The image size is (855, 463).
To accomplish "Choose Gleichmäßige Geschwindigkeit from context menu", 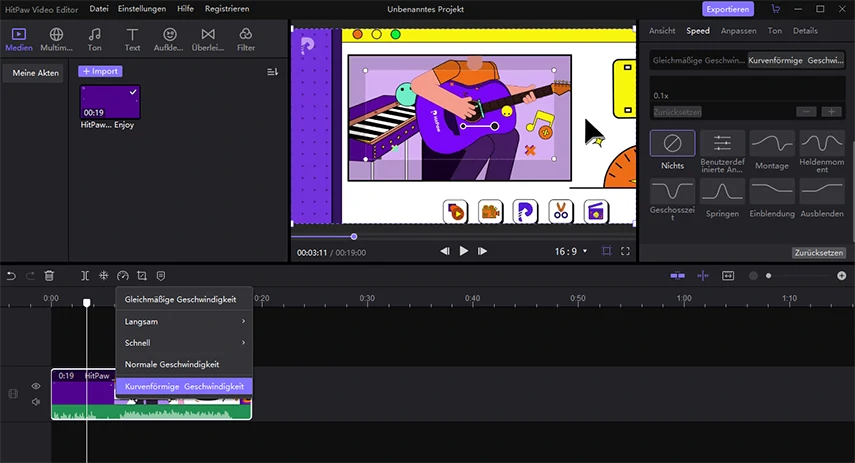I will coord(184,299).
